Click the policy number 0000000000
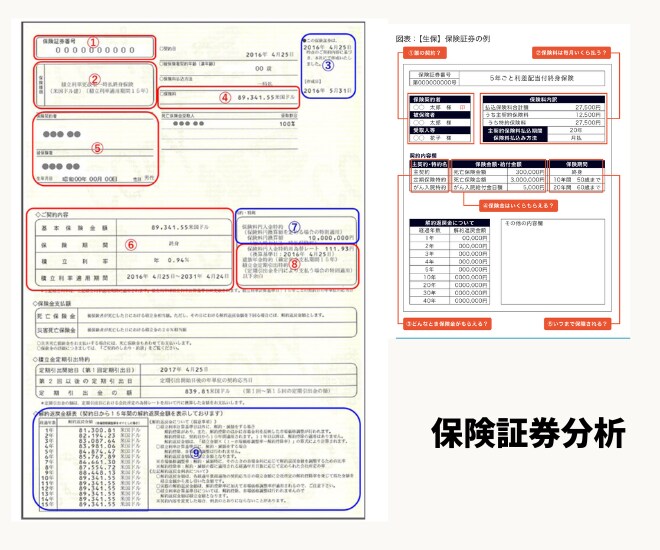660x550 pixels. pyautogui.click(x=95, y=50)
